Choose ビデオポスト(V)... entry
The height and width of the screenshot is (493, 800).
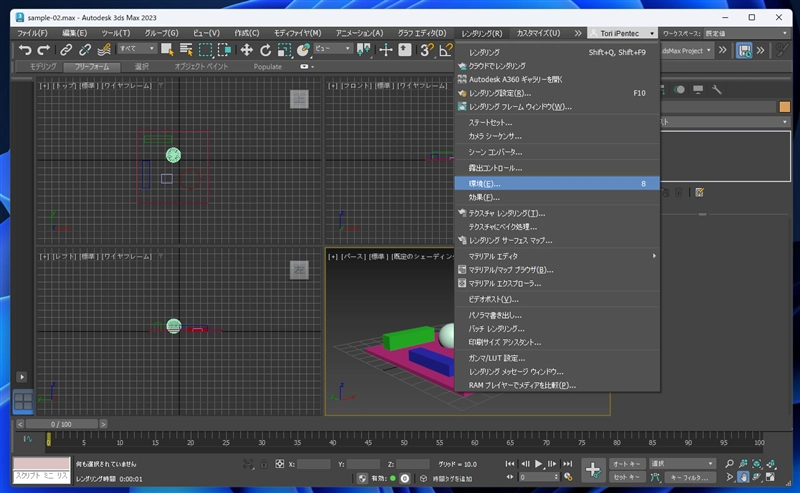(x=557, y=300)
